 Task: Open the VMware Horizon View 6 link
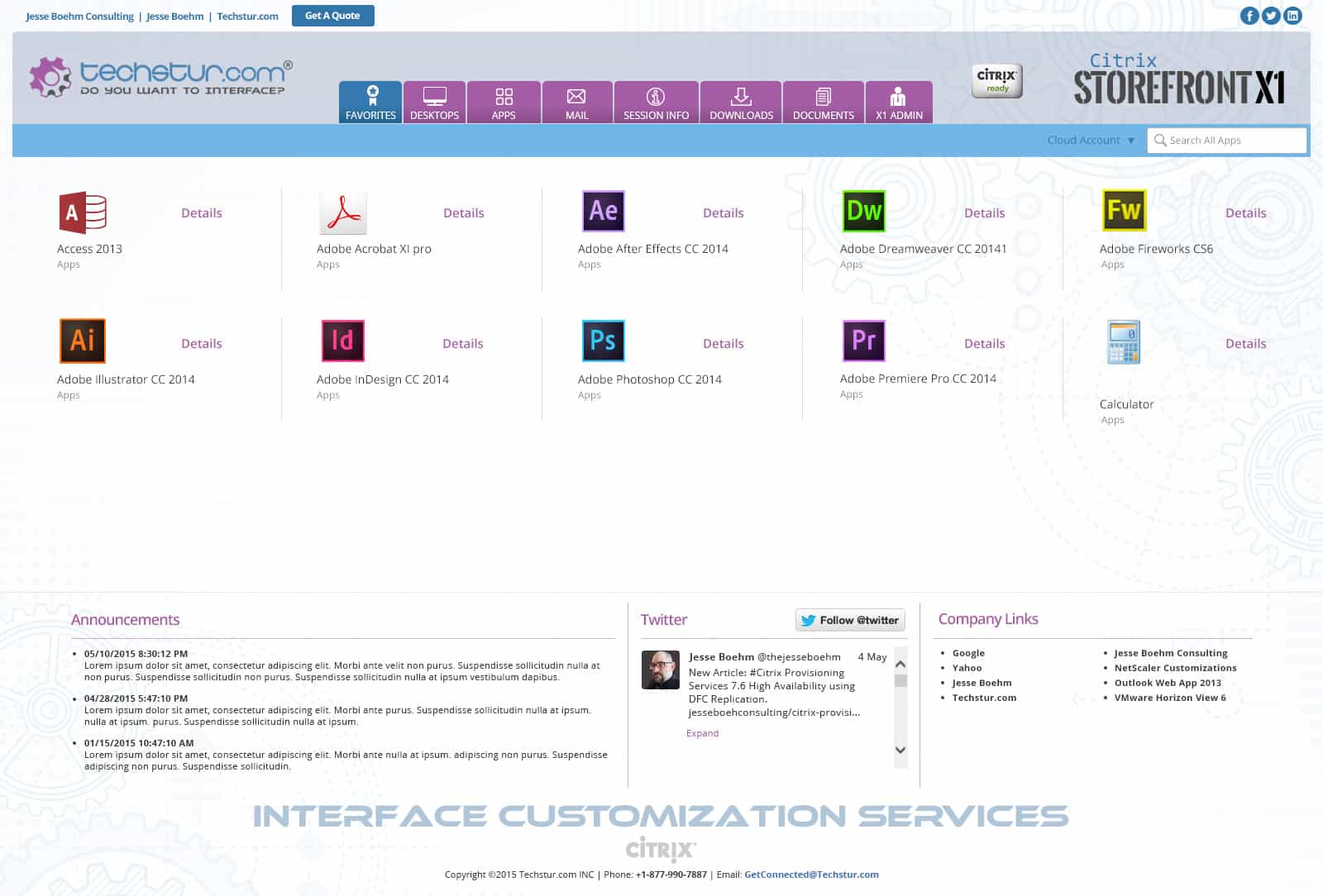click(x=1170, y=698)
